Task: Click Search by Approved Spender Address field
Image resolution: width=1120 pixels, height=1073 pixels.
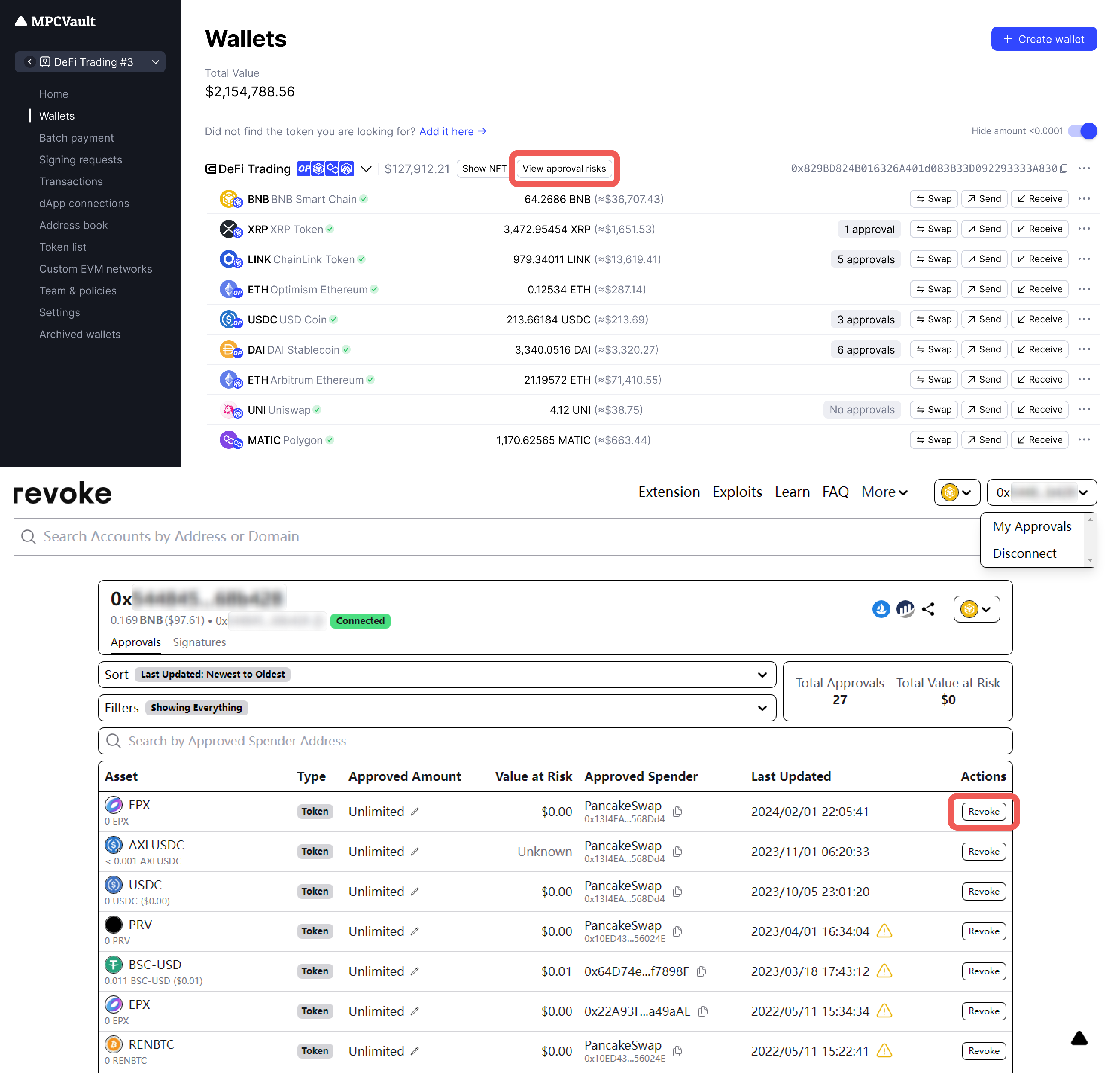Action: coord(554,741)
